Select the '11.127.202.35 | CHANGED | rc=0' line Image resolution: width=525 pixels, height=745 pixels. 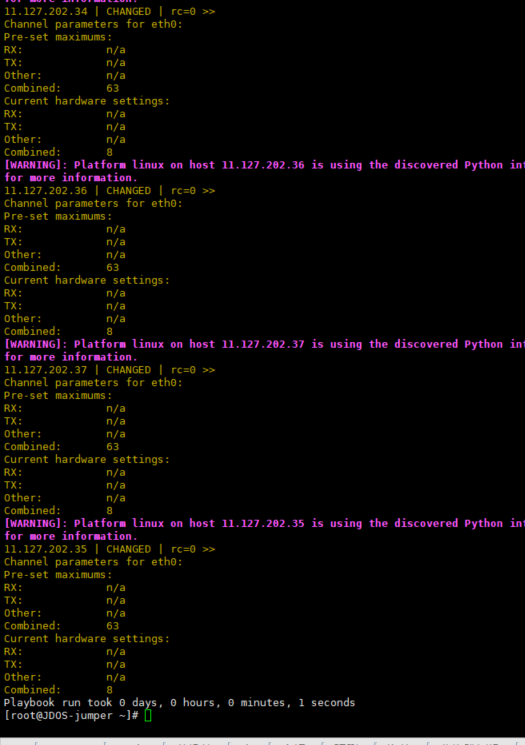click(x=109, y=549)
